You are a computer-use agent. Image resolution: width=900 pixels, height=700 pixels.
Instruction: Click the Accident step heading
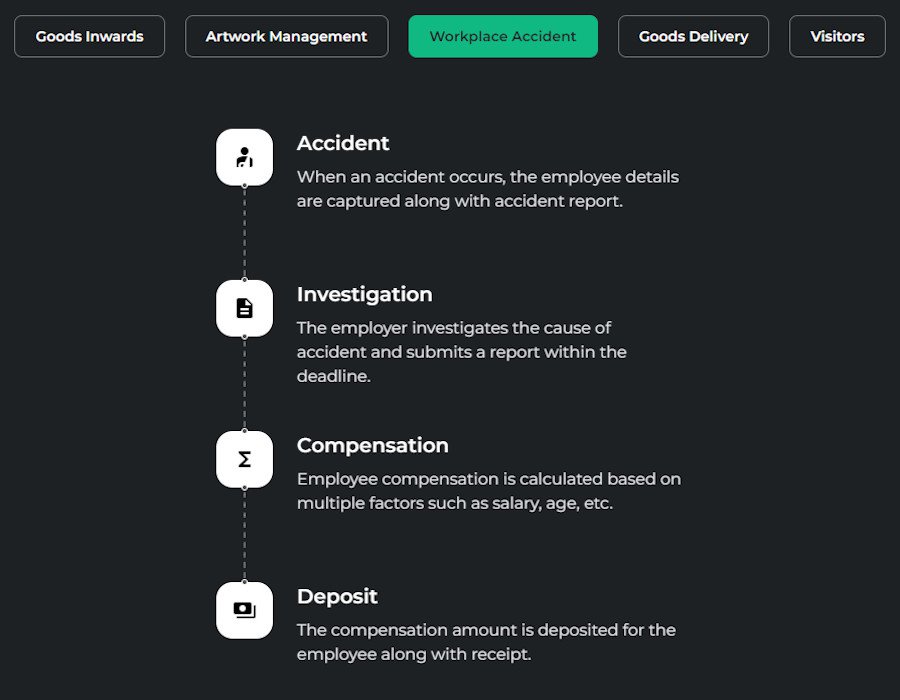click(343, 143)
